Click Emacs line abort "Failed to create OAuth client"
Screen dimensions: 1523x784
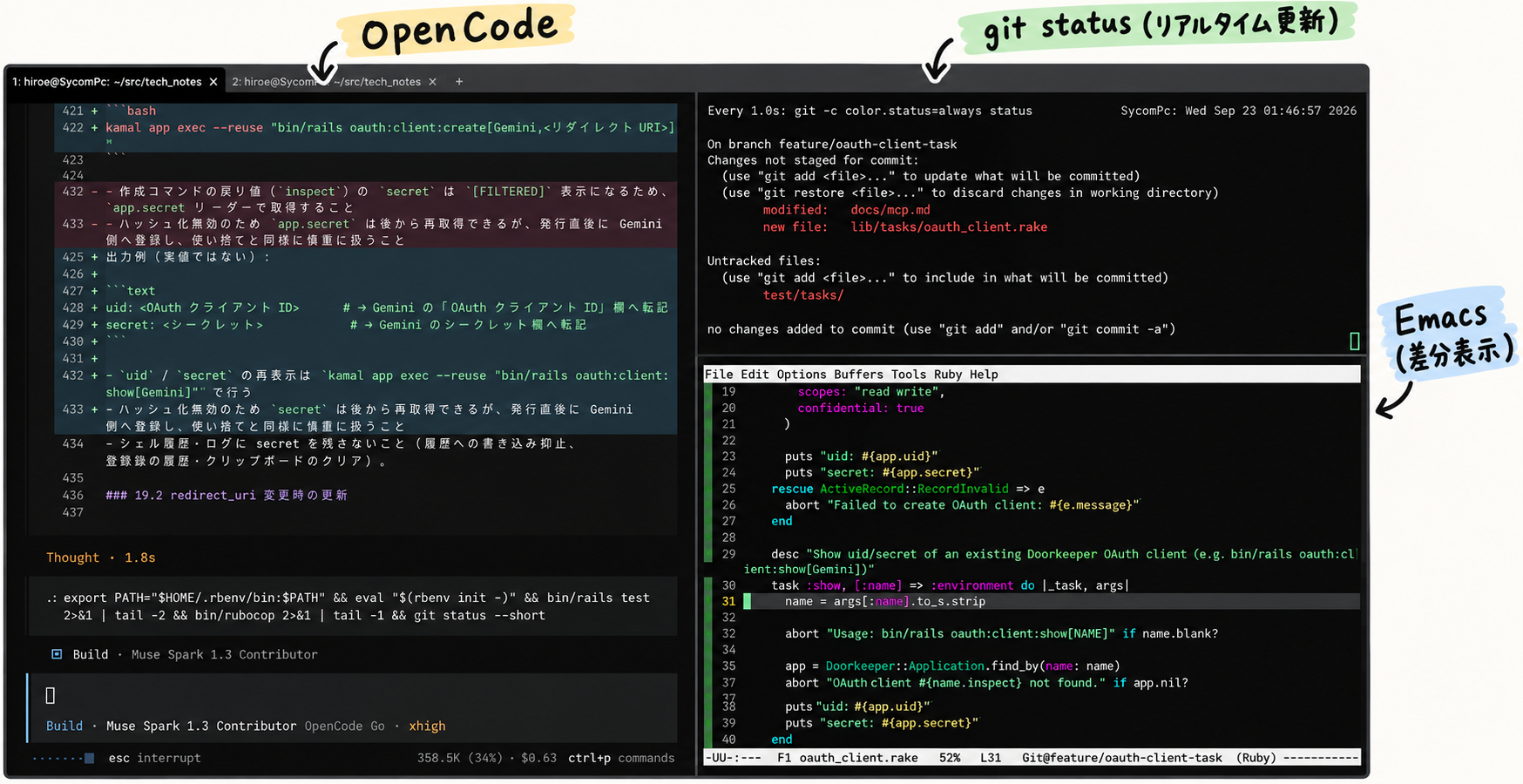coord(962,505)
